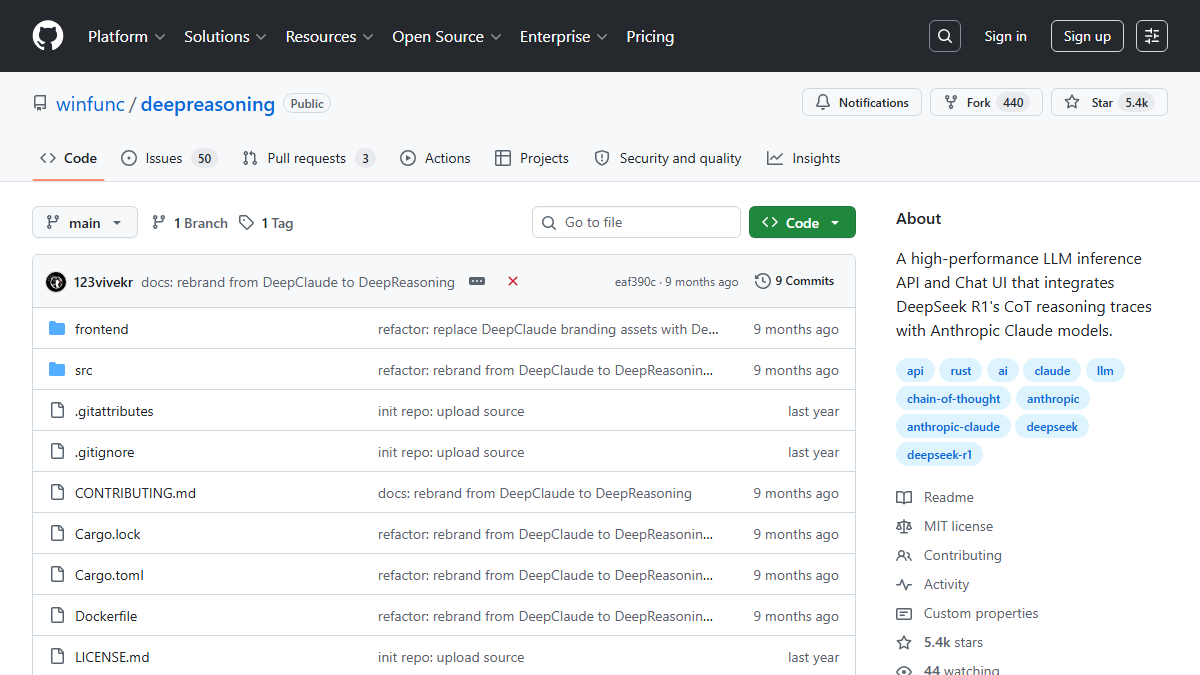Click the src folder icon

click(x=57, y=370)
